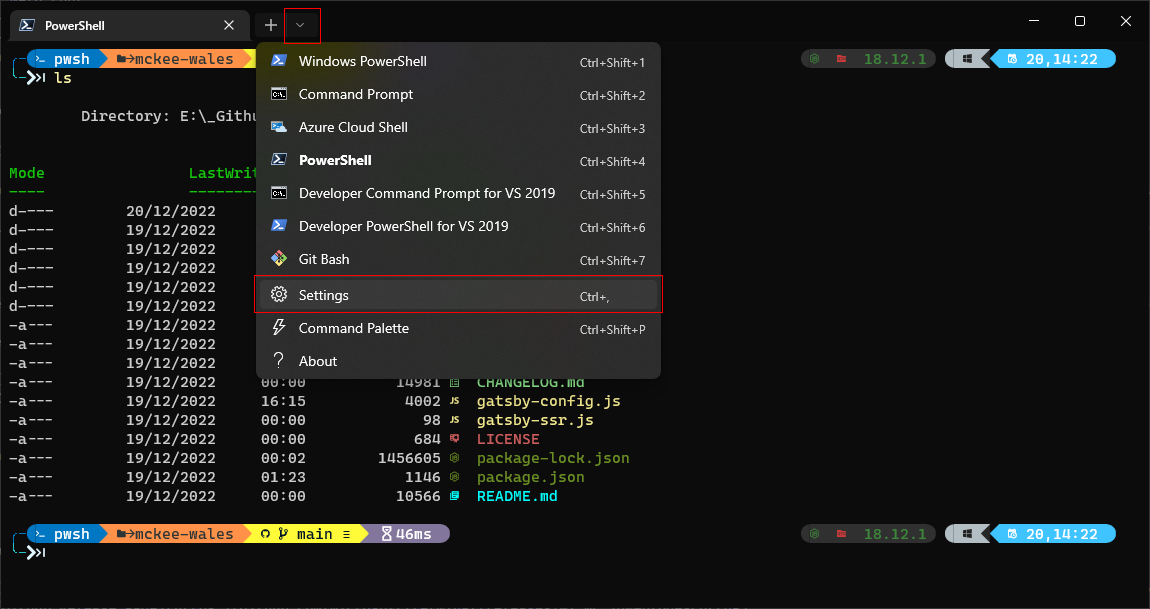The height and width of the screenshot is (609, 1150).
Task: Click the gatsby-config.js file name
Action: [549, 401]
